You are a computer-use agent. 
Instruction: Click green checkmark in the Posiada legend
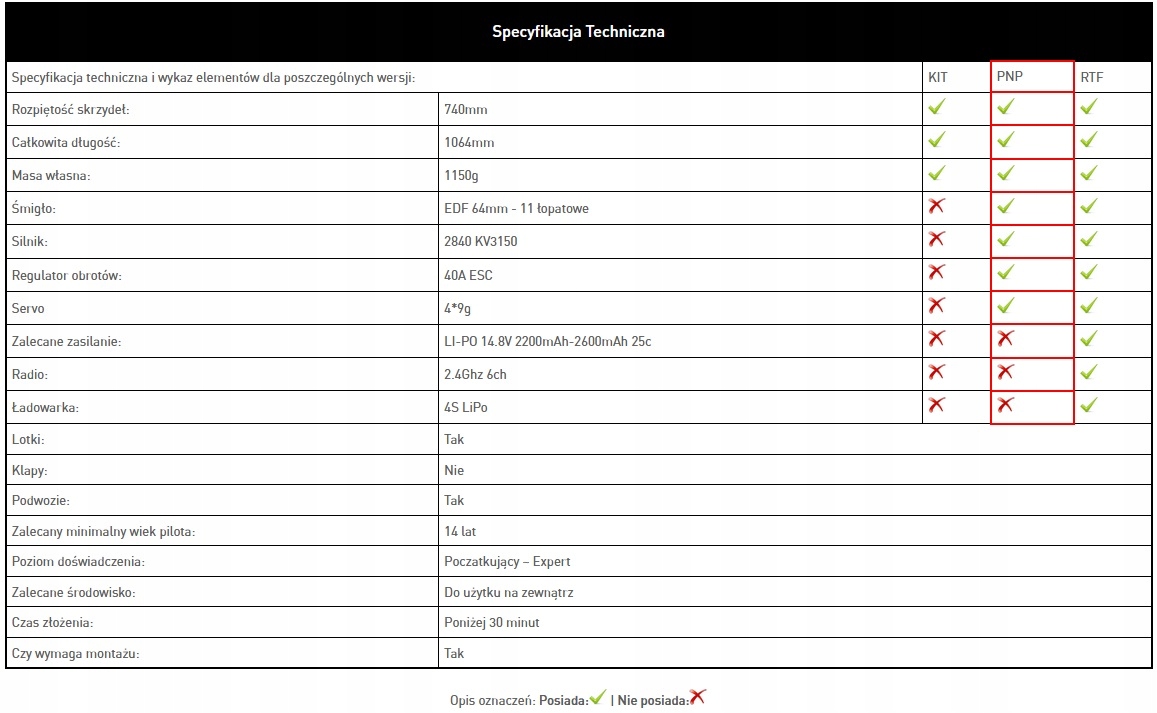click(x=598, y=698)
